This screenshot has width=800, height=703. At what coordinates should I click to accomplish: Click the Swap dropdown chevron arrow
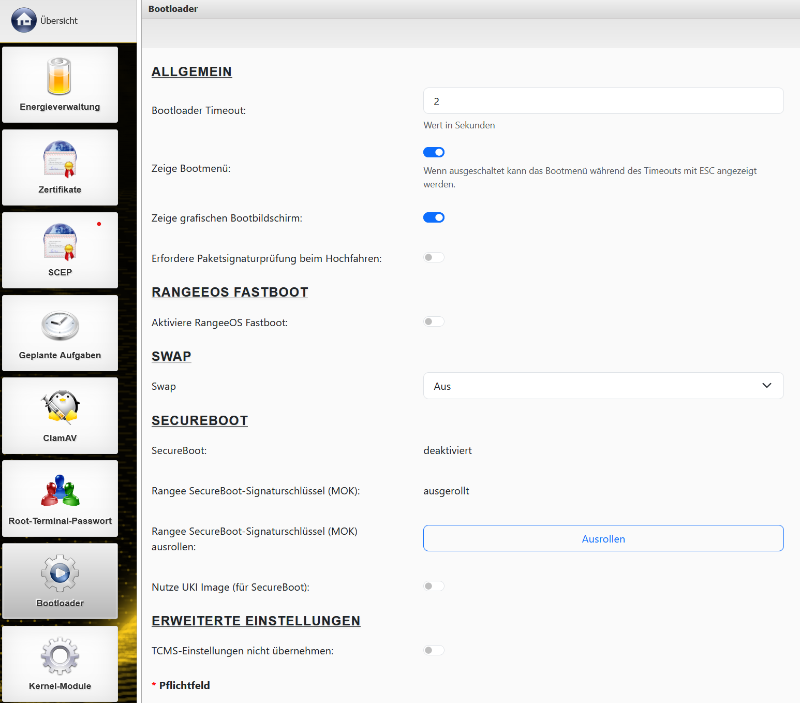(x=767, y=386)
